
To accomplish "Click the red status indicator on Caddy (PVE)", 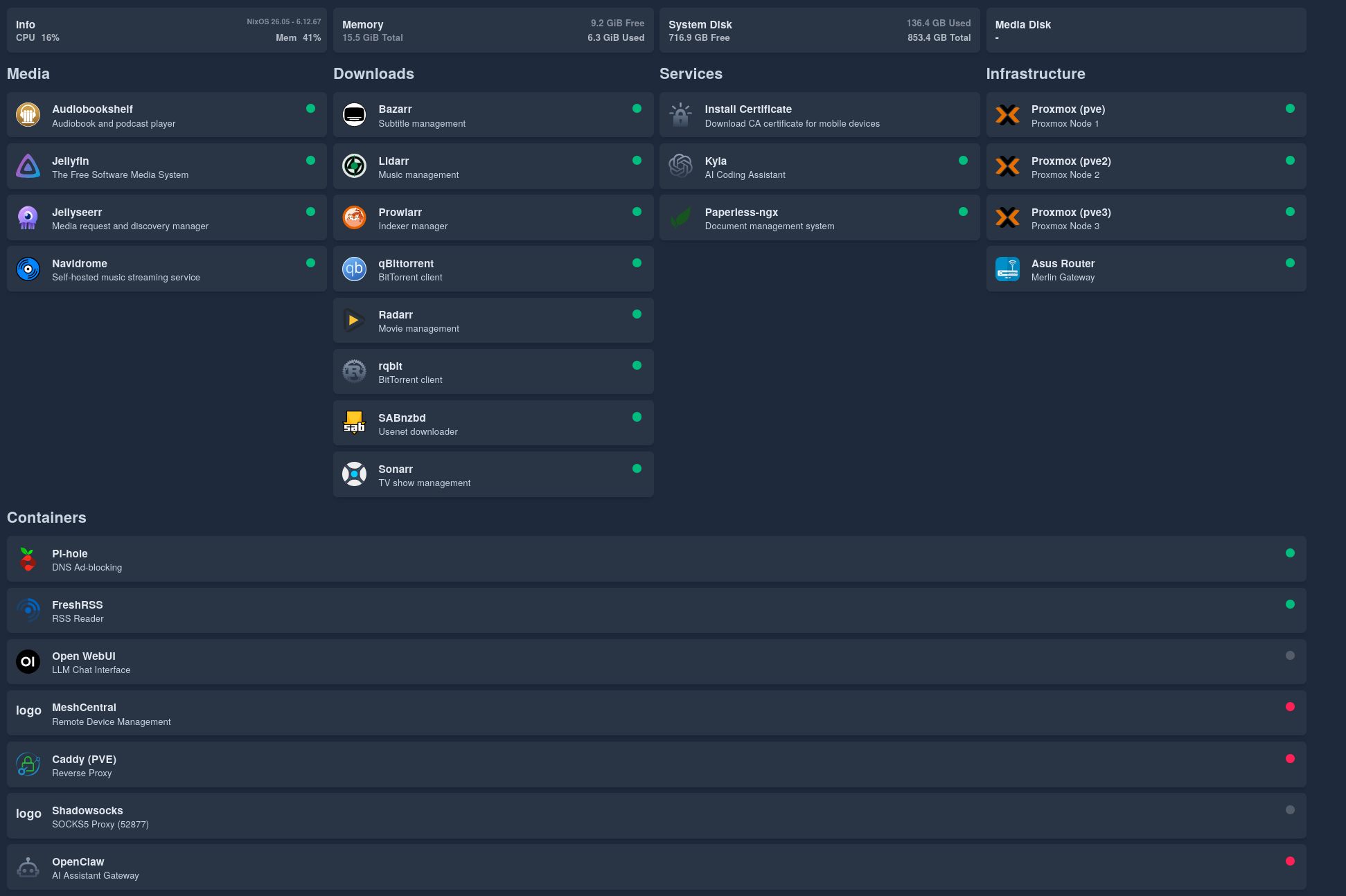I will (1290, 758).
